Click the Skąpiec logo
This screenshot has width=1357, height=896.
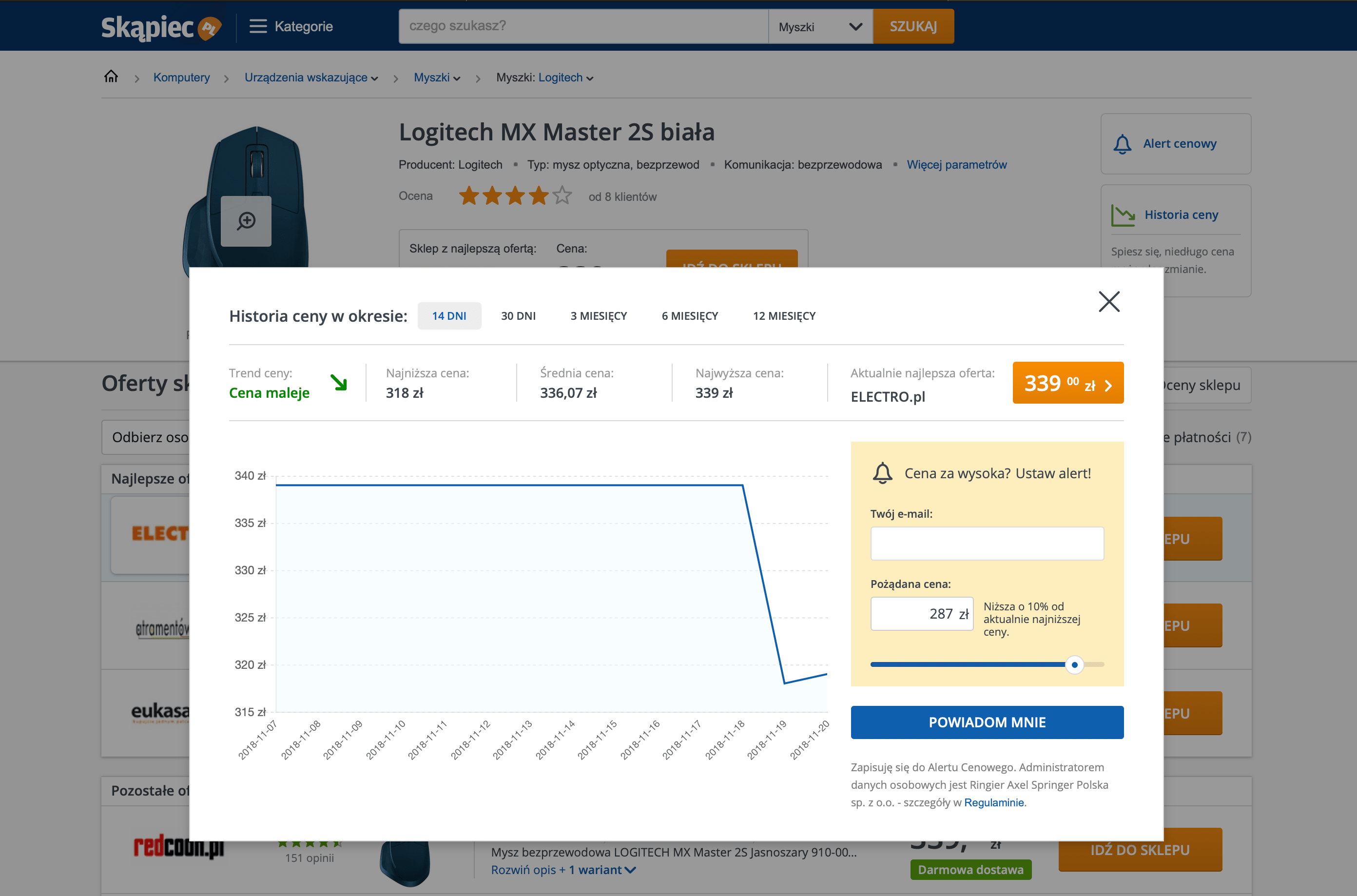[161, 27]
